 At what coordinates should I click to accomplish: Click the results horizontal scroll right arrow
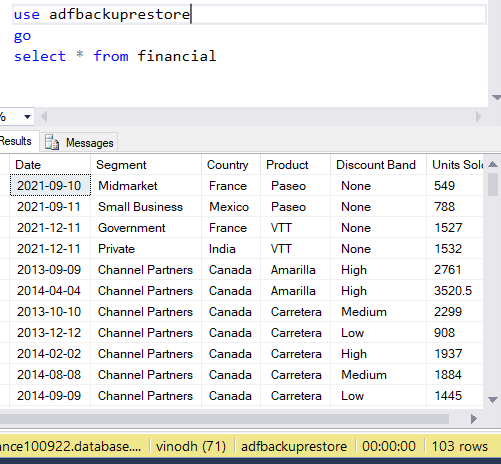(x=473, y=419)
